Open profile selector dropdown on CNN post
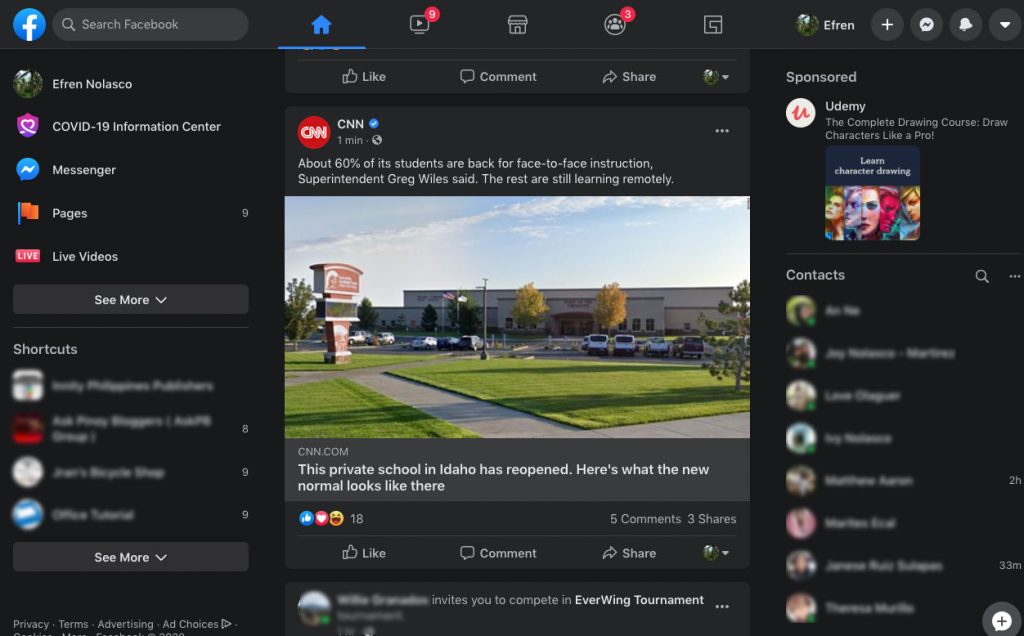1024x636 pixels. [x=716, y=553]
